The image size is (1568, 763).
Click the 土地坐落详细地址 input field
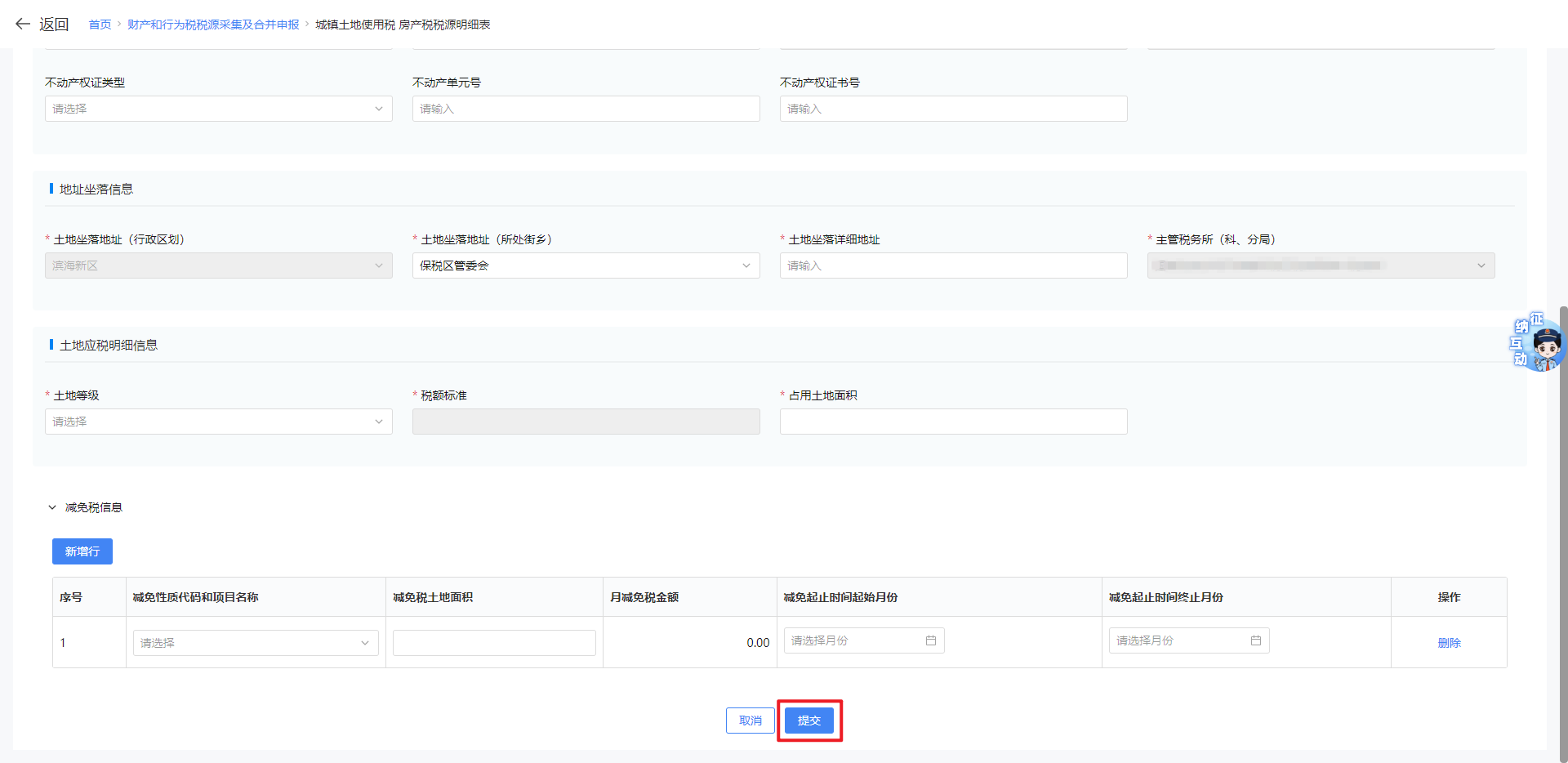click(x=953, y=265)
